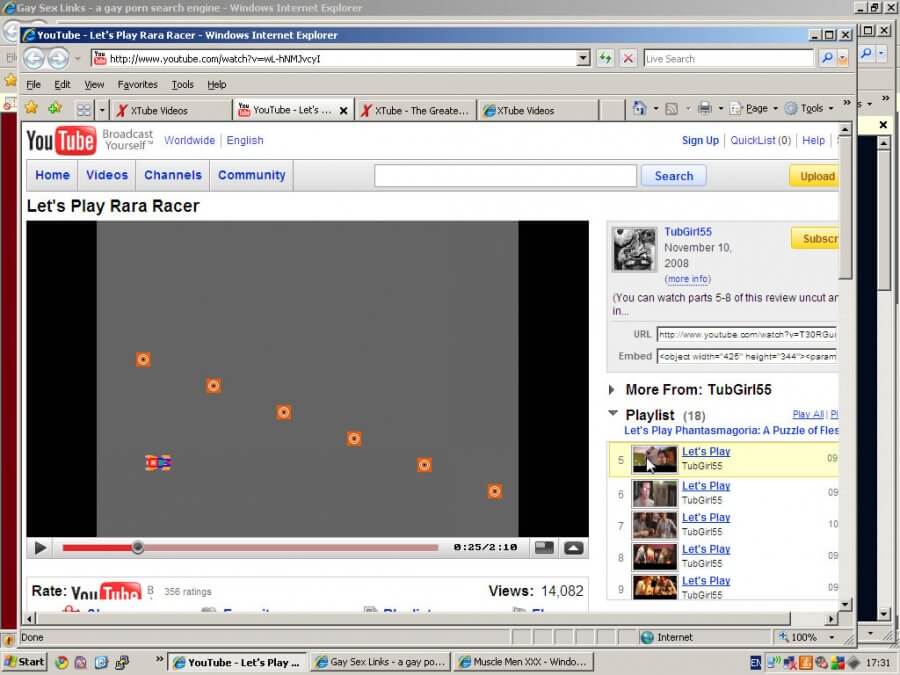Click the Add to Favorites icon
This screenshot has height=675, width=900.
click(x=55, y=108)
